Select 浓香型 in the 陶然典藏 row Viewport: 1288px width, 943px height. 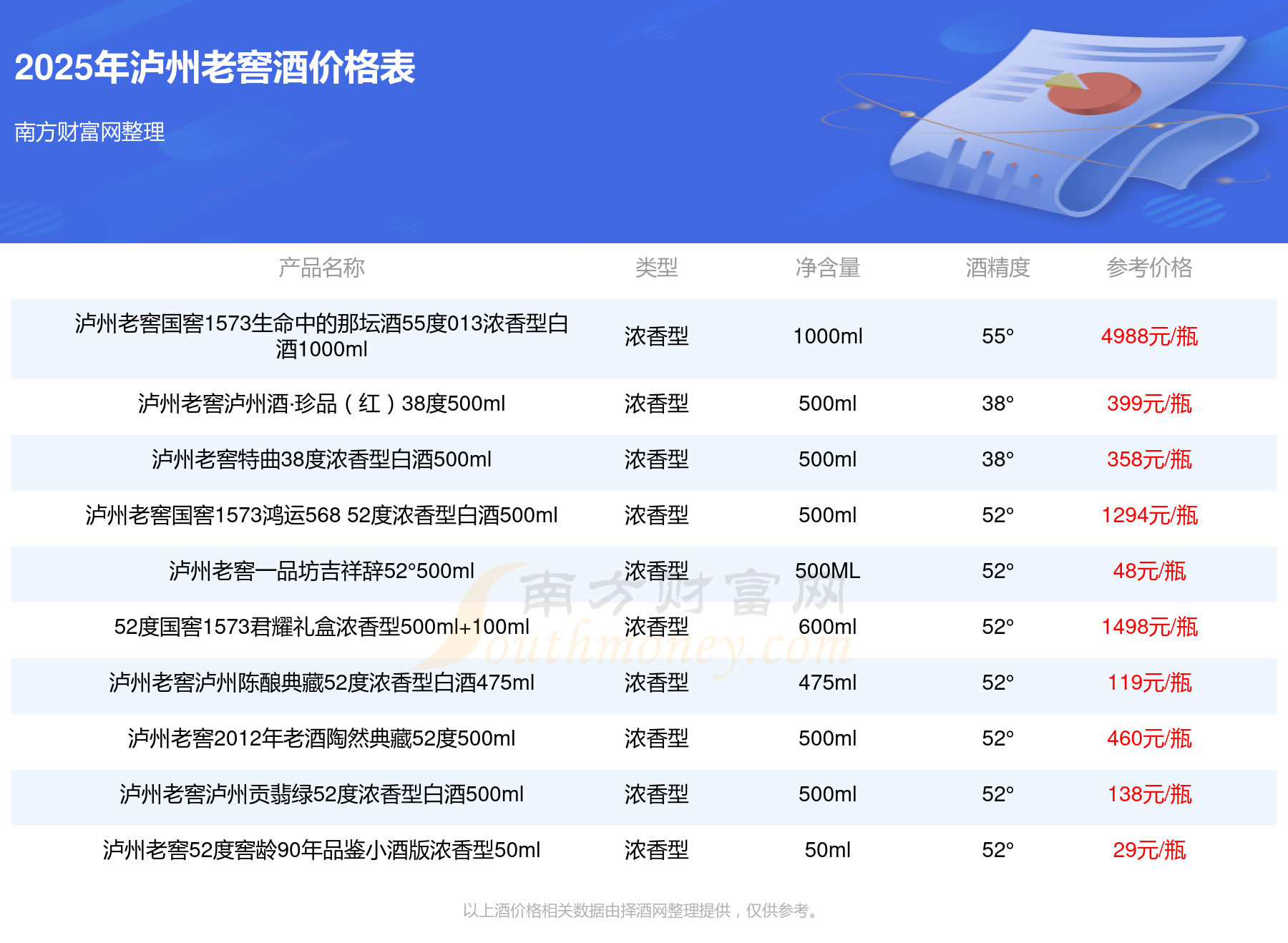(x=656, y=738)
